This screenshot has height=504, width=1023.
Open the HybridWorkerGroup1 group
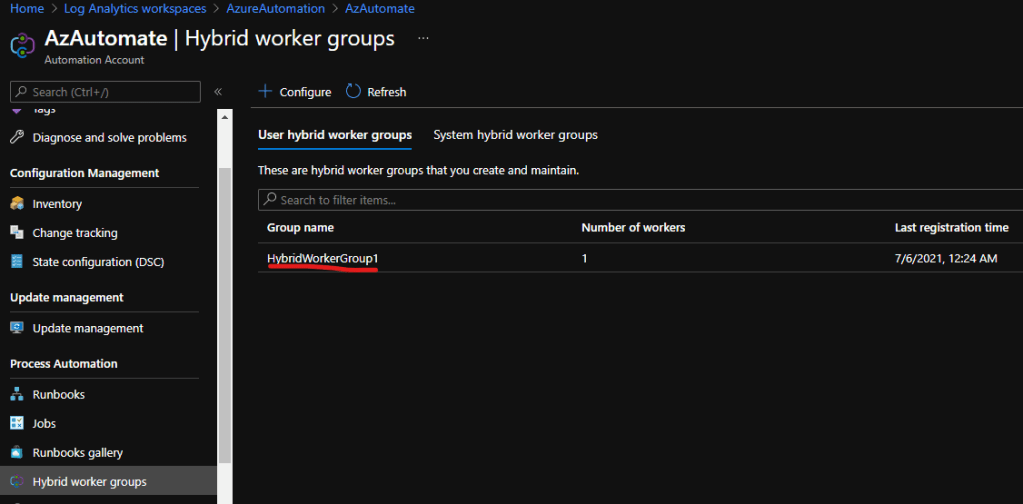point(322,259)
